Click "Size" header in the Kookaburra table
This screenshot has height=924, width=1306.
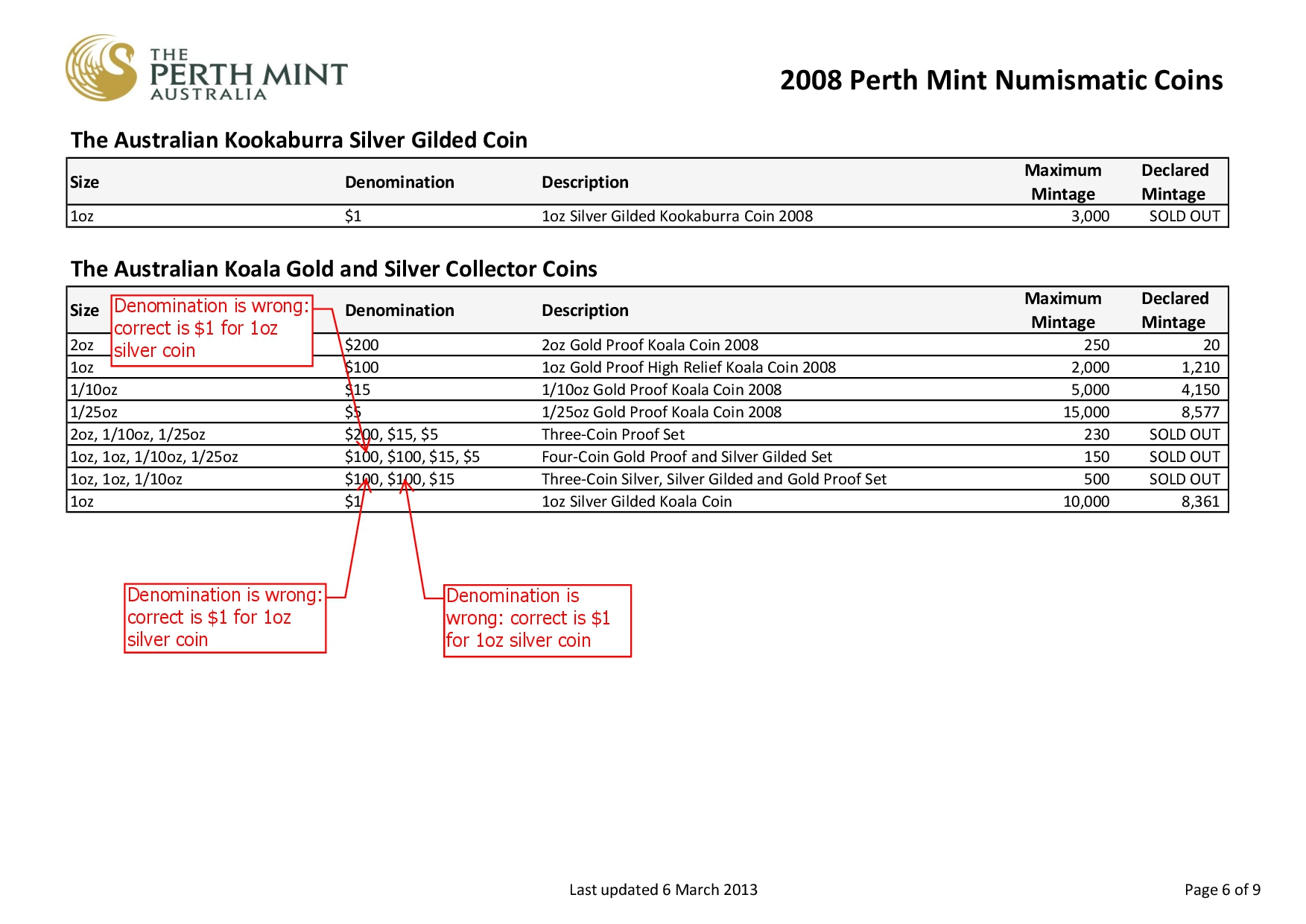(85, 183)
